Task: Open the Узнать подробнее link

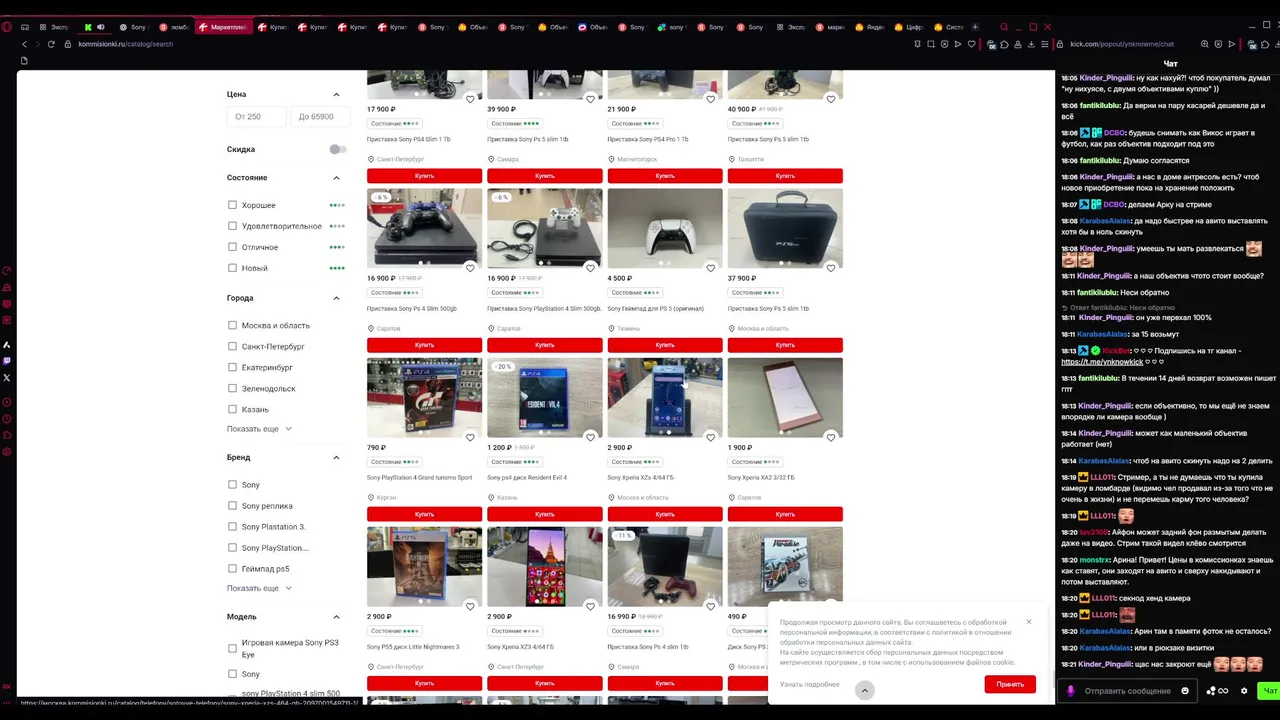Action: click(x=810, y=684)
